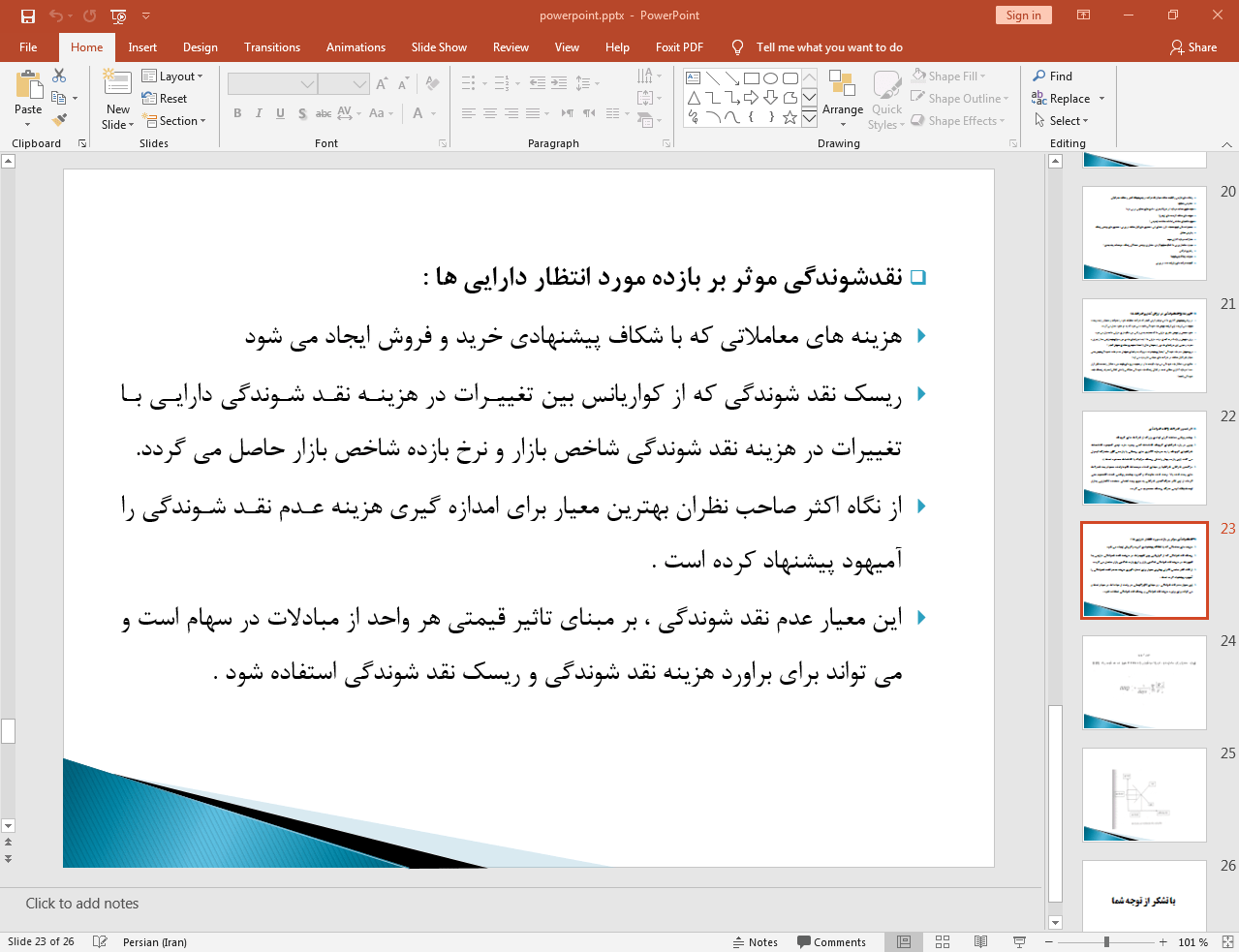Click the Cut scissors icon
This screenshot has width=1239, height=952.
[59, 76]
